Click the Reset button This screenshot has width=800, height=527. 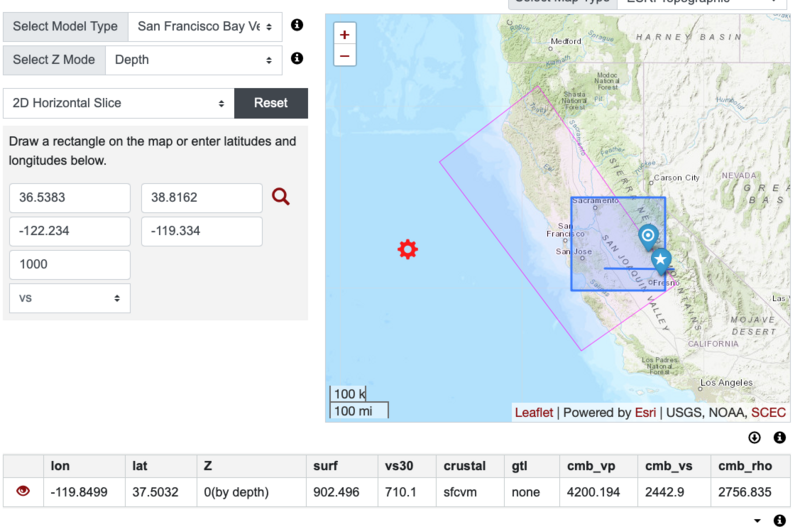tap(271, 103)
